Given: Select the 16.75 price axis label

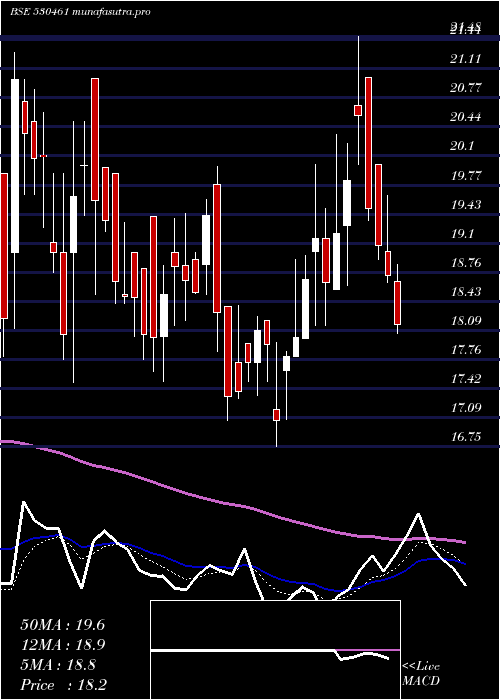Looking at the screenshot, I should tap(466, 437).
